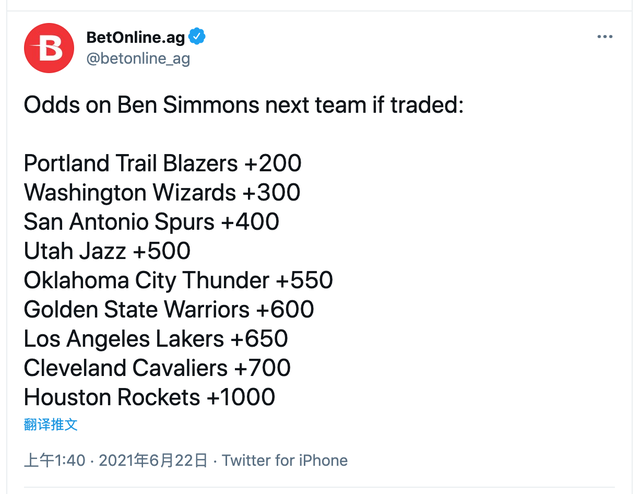Click the Oklahoma City Thunder +550 line

pos(178,280)
